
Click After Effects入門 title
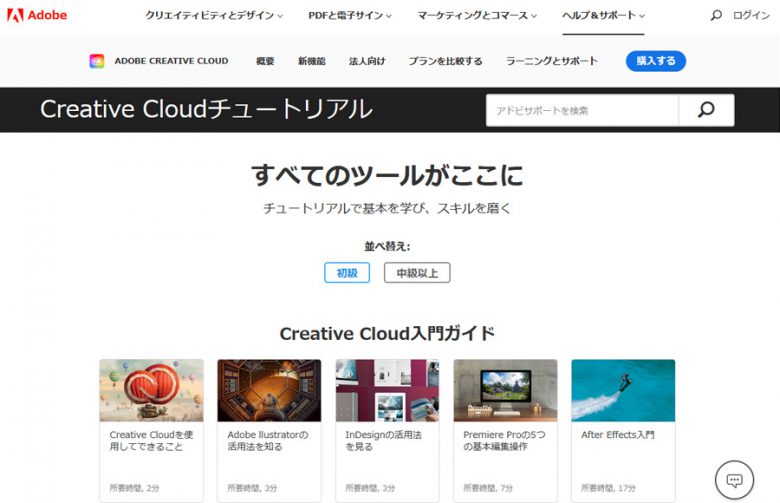618,434
